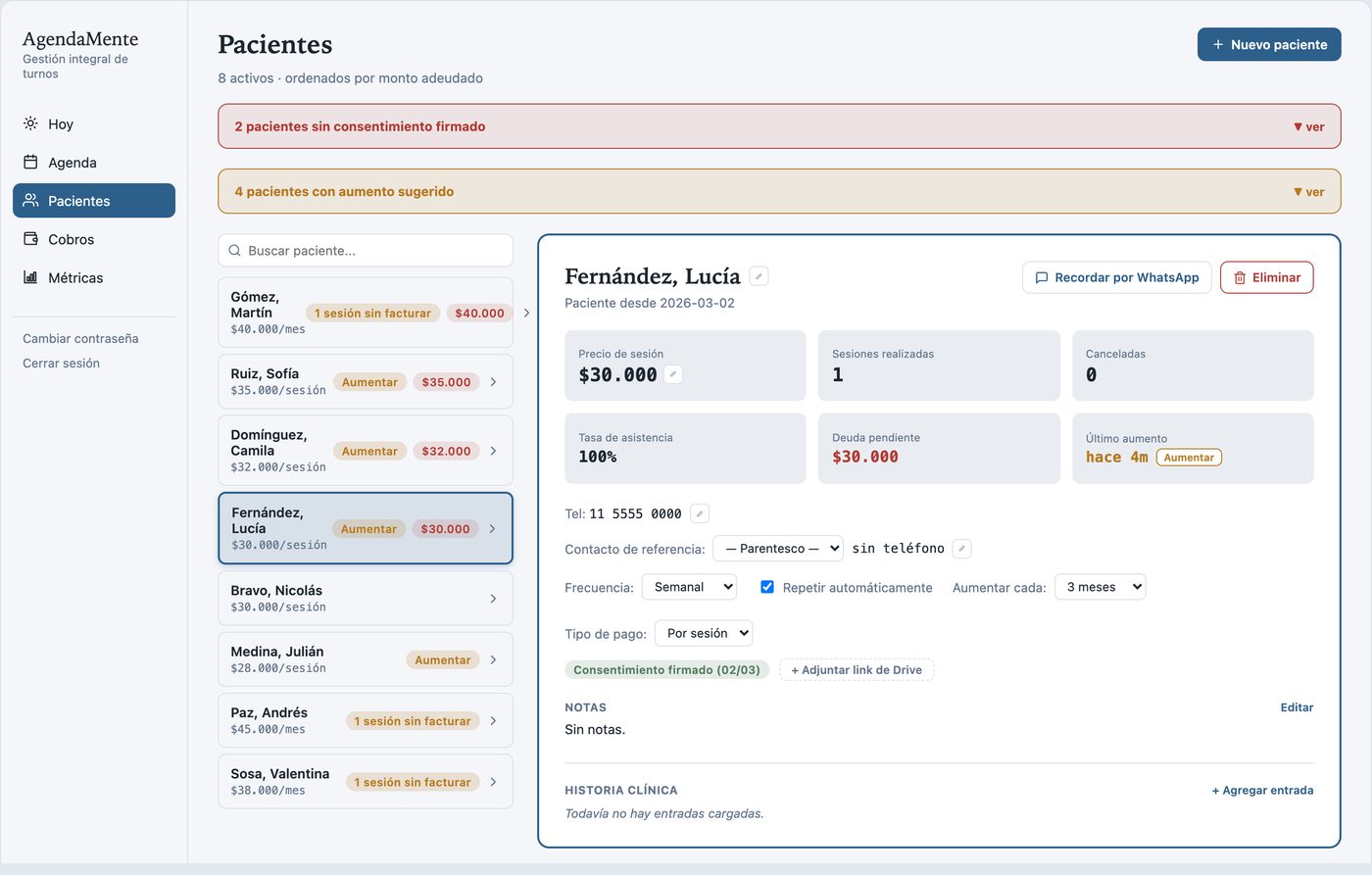Open the Parentesco dropdown
Image resolution: width=1372 pixels, height=875 pixels.
click(778, 549)
